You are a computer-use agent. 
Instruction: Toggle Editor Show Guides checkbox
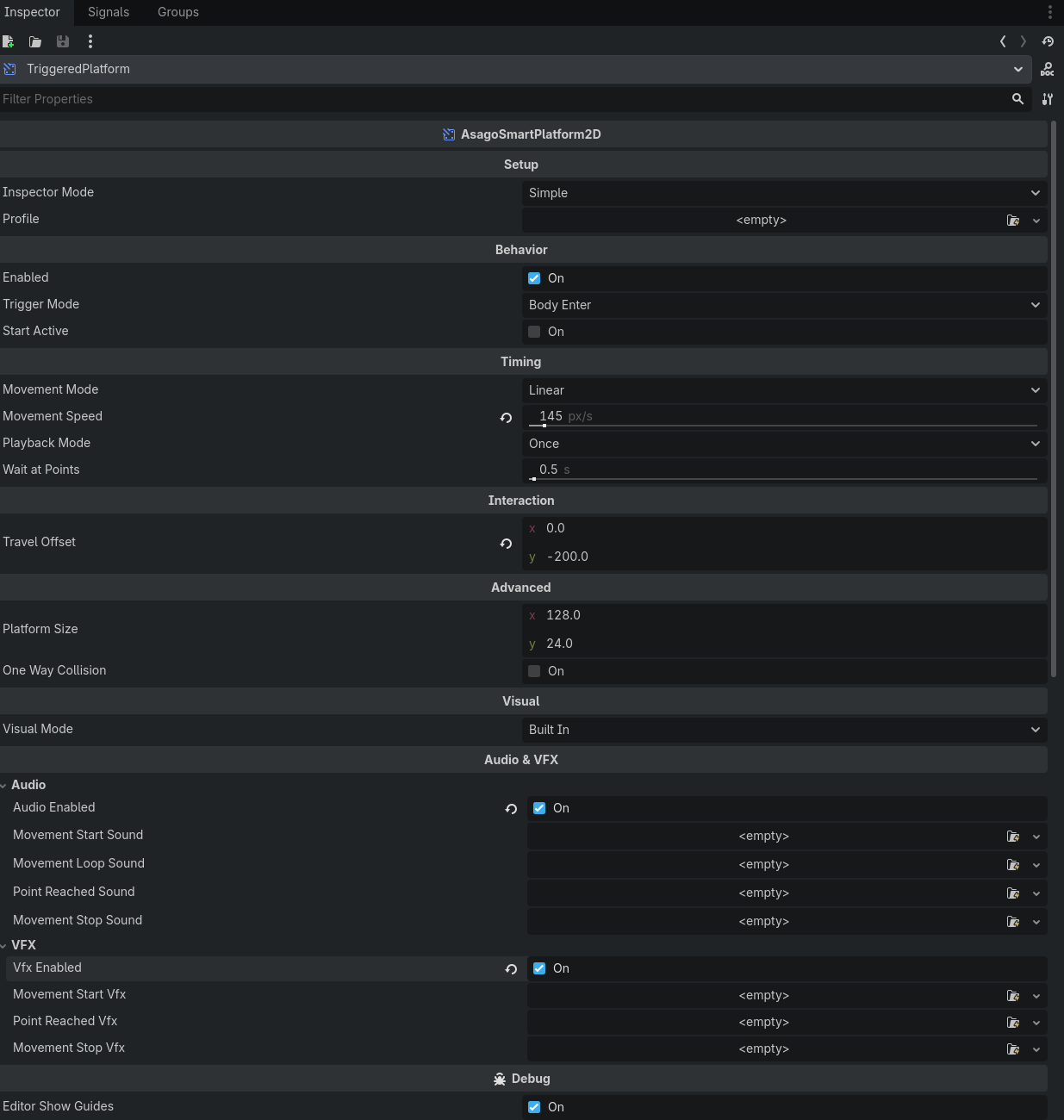coord(534,1107)
